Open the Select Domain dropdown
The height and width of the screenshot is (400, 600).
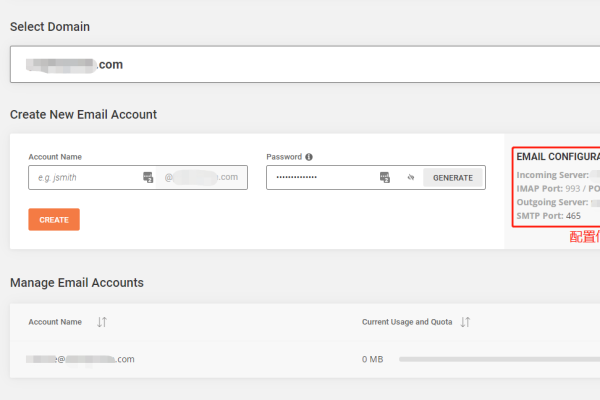click(x=305, y=64)
